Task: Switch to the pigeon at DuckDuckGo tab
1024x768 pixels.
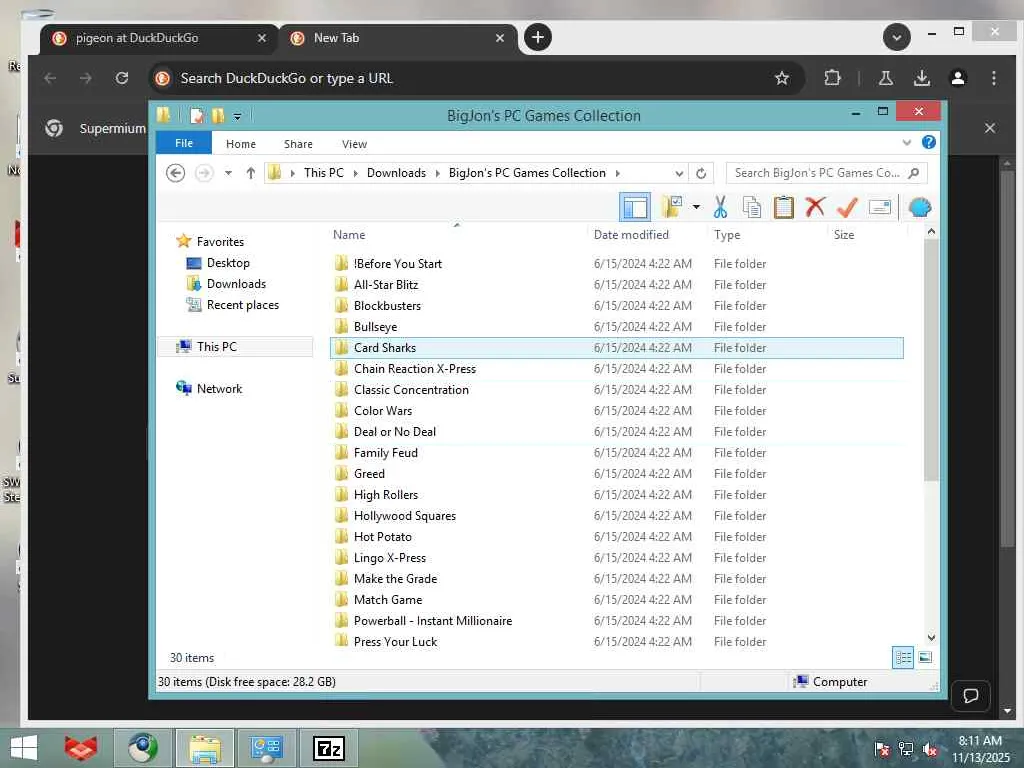Action: [x=137, y=38]
